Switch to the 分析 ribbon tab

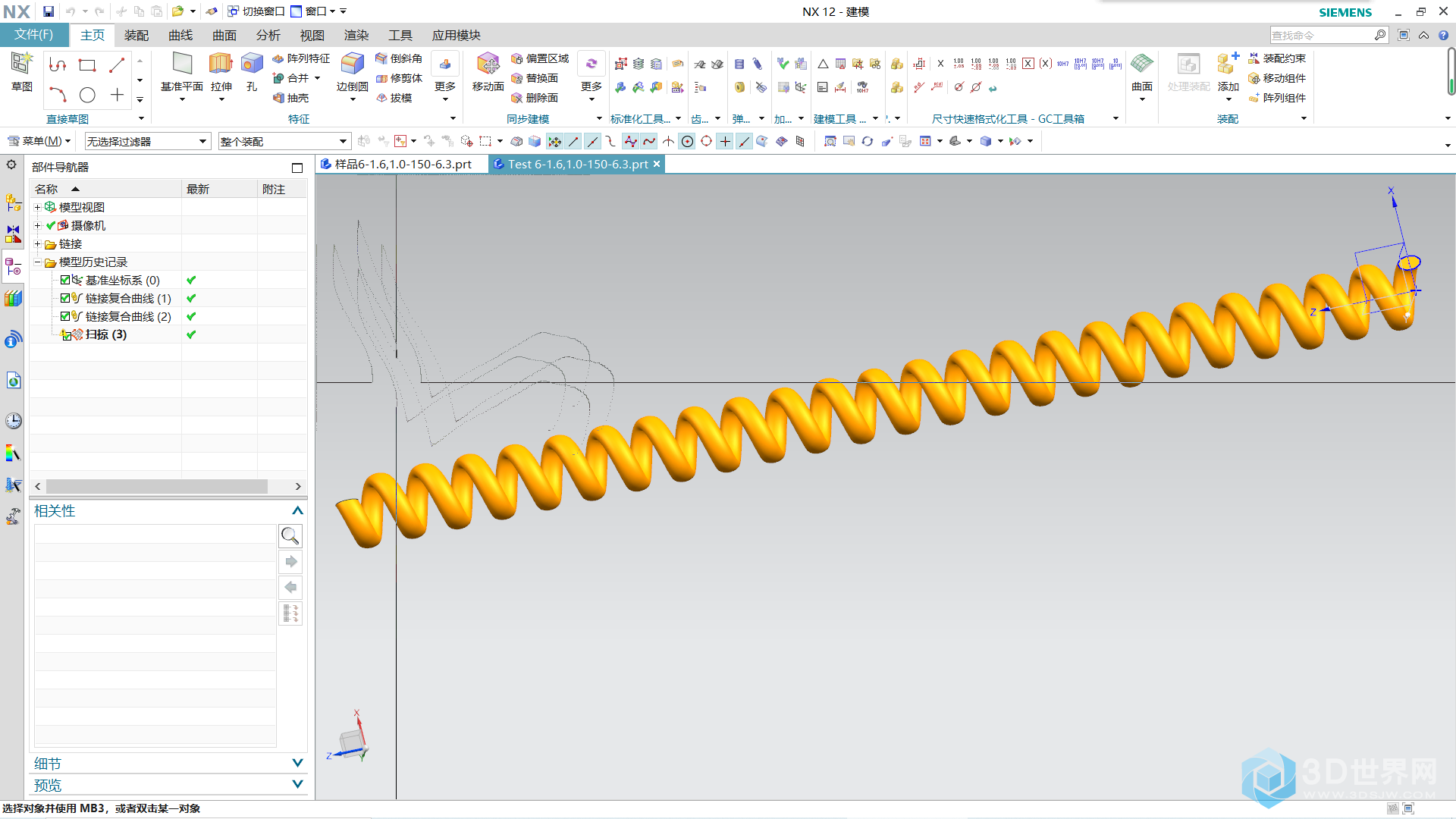tap(268, 35)
